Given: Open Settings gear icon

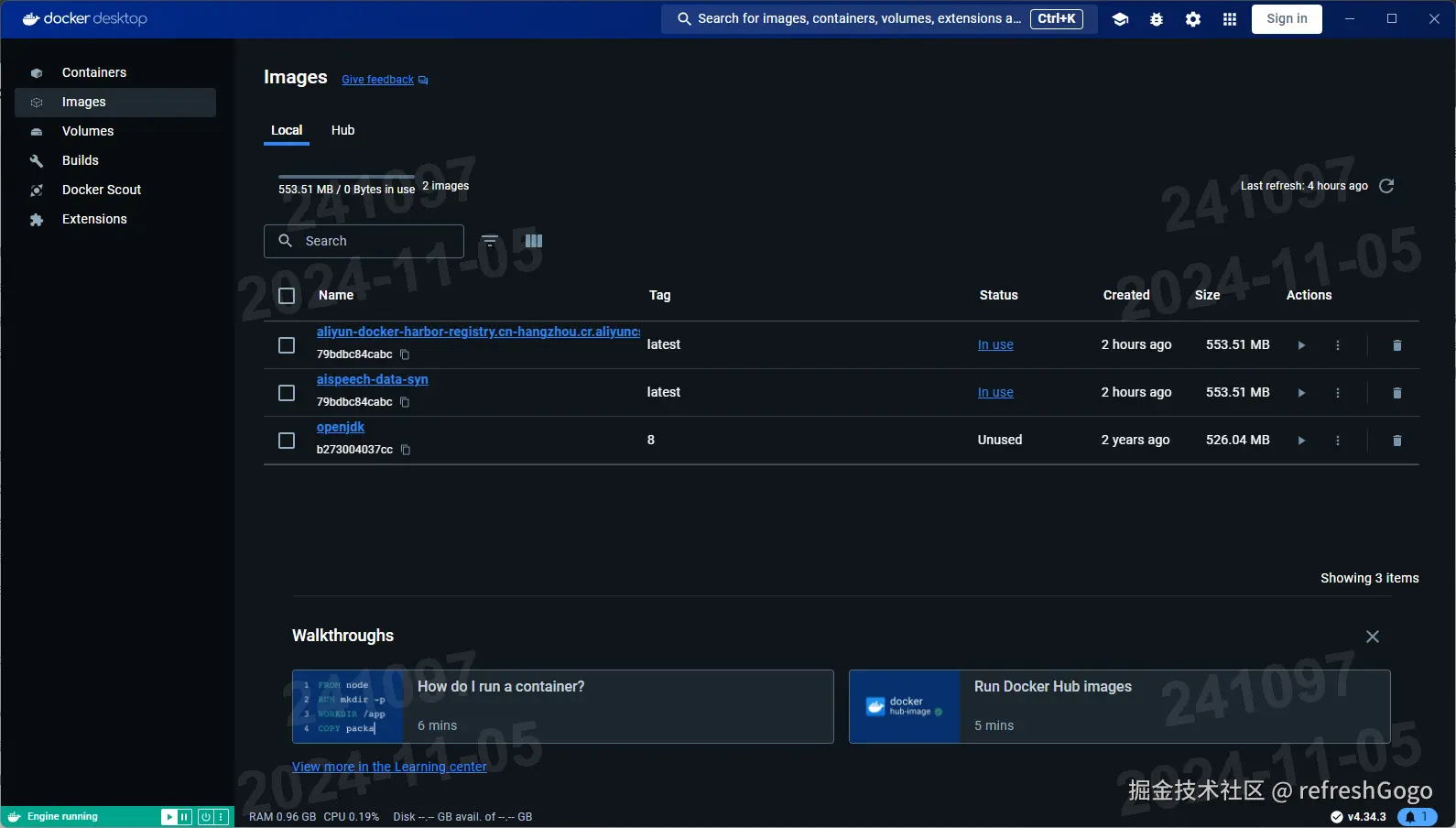Looking at the screenshot, I should (1193, 19).
